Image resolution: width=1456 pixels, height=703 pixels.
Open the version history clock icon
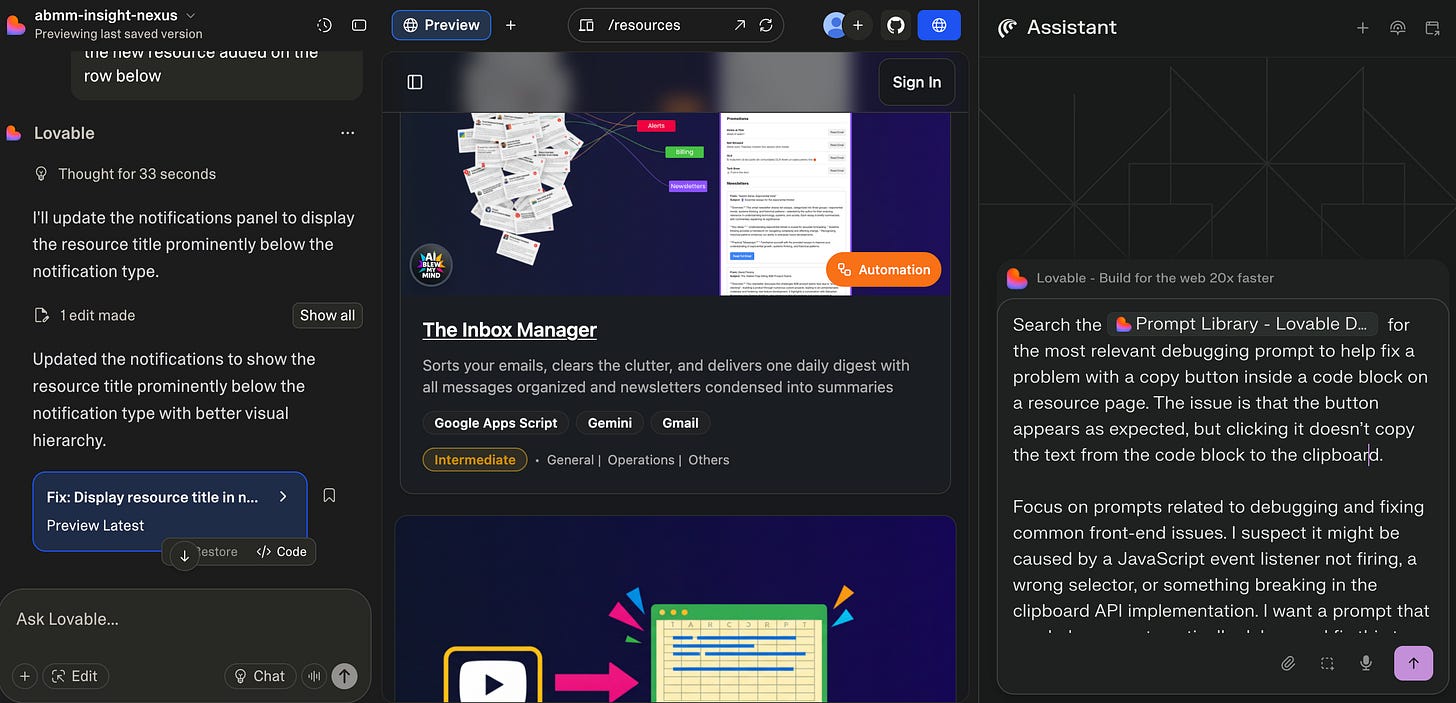pos(324,25)
